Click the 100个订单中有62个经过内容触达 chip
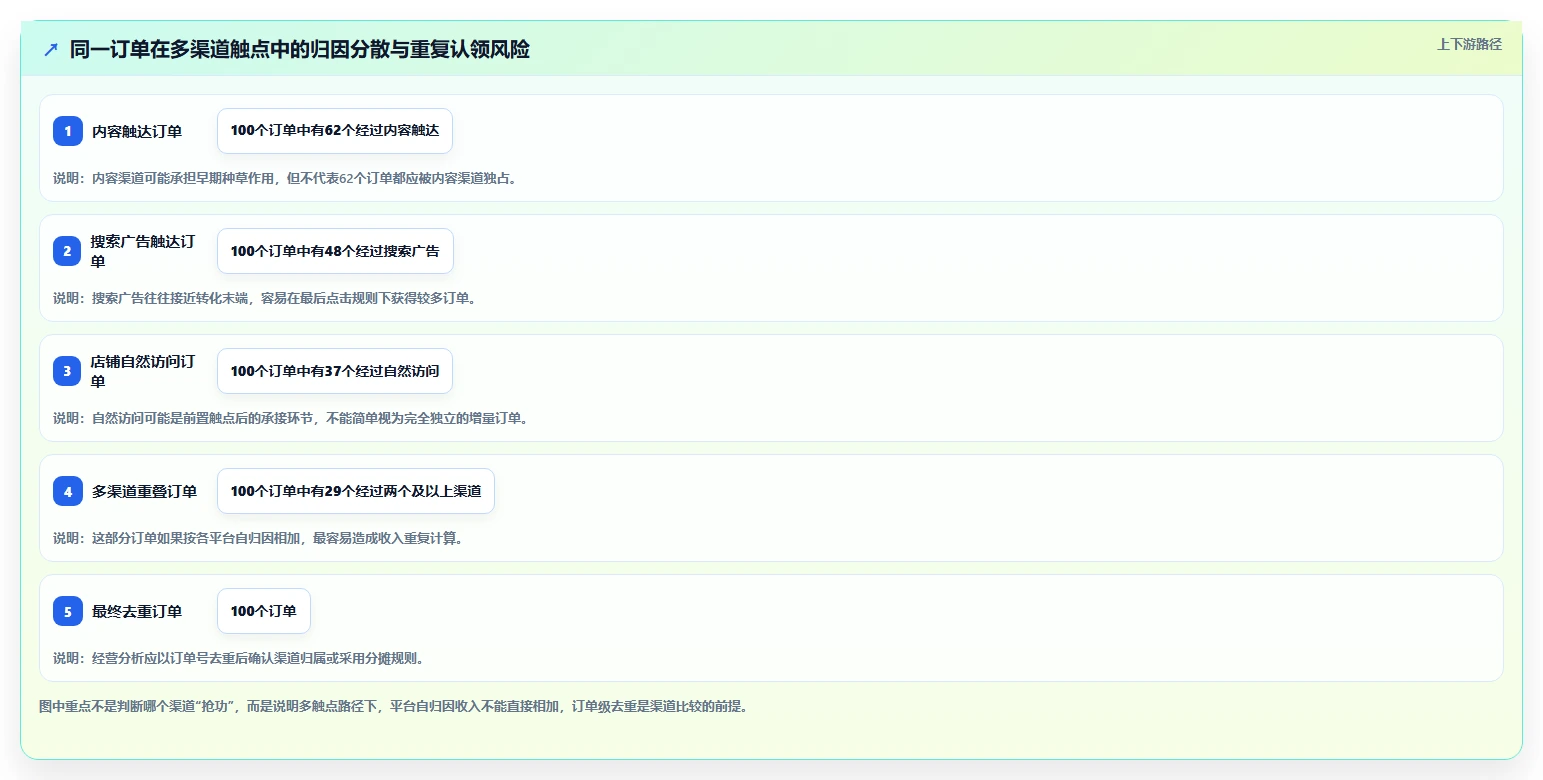This screenshot has width=1543, height=780. 335,131
